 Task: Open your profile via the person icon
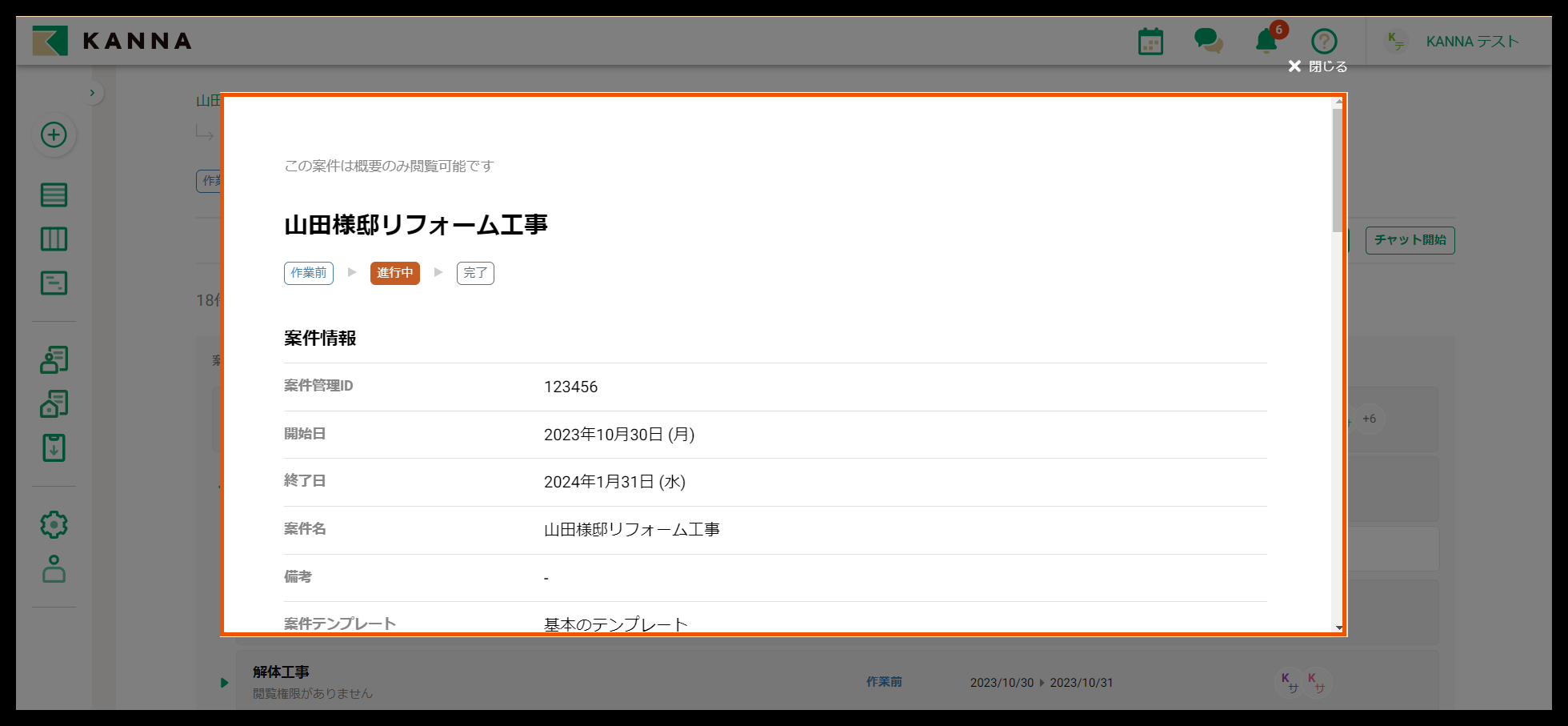[54, 570]
